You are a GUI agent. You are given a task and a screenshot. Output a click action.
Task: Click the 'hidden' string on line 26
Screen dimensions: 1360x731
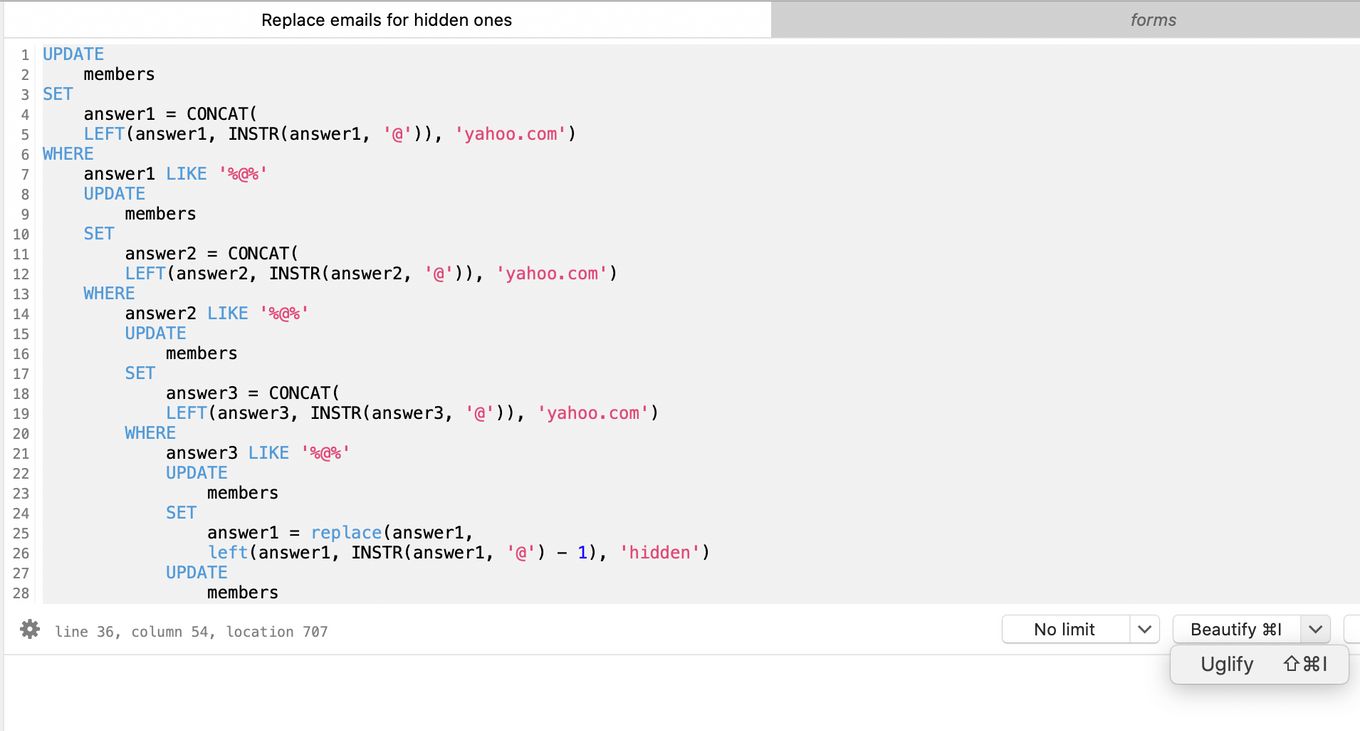point(660,553)
